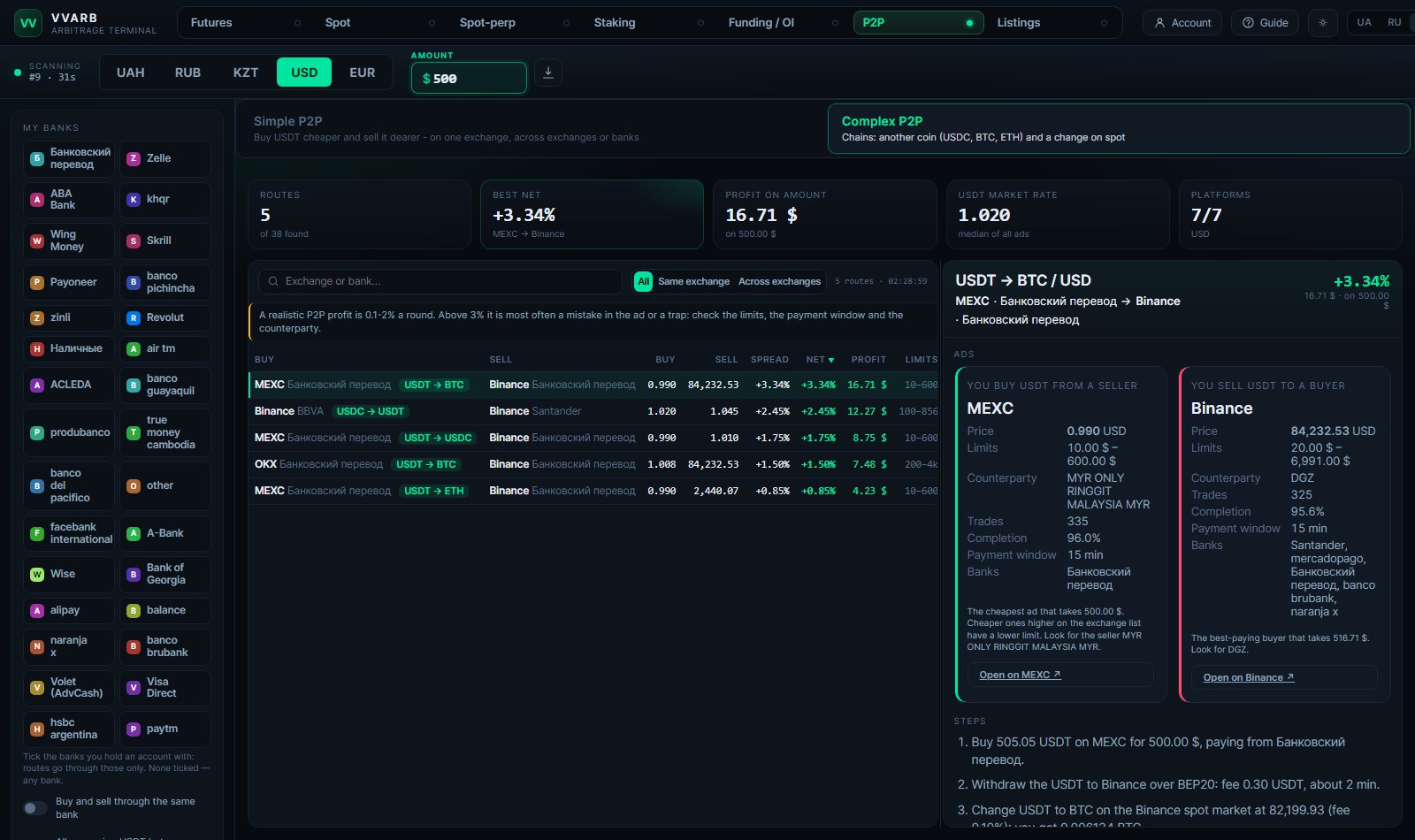Select the paytm bank icon
The height and width of the screenshot is (840, 1415).
(134, 729)
